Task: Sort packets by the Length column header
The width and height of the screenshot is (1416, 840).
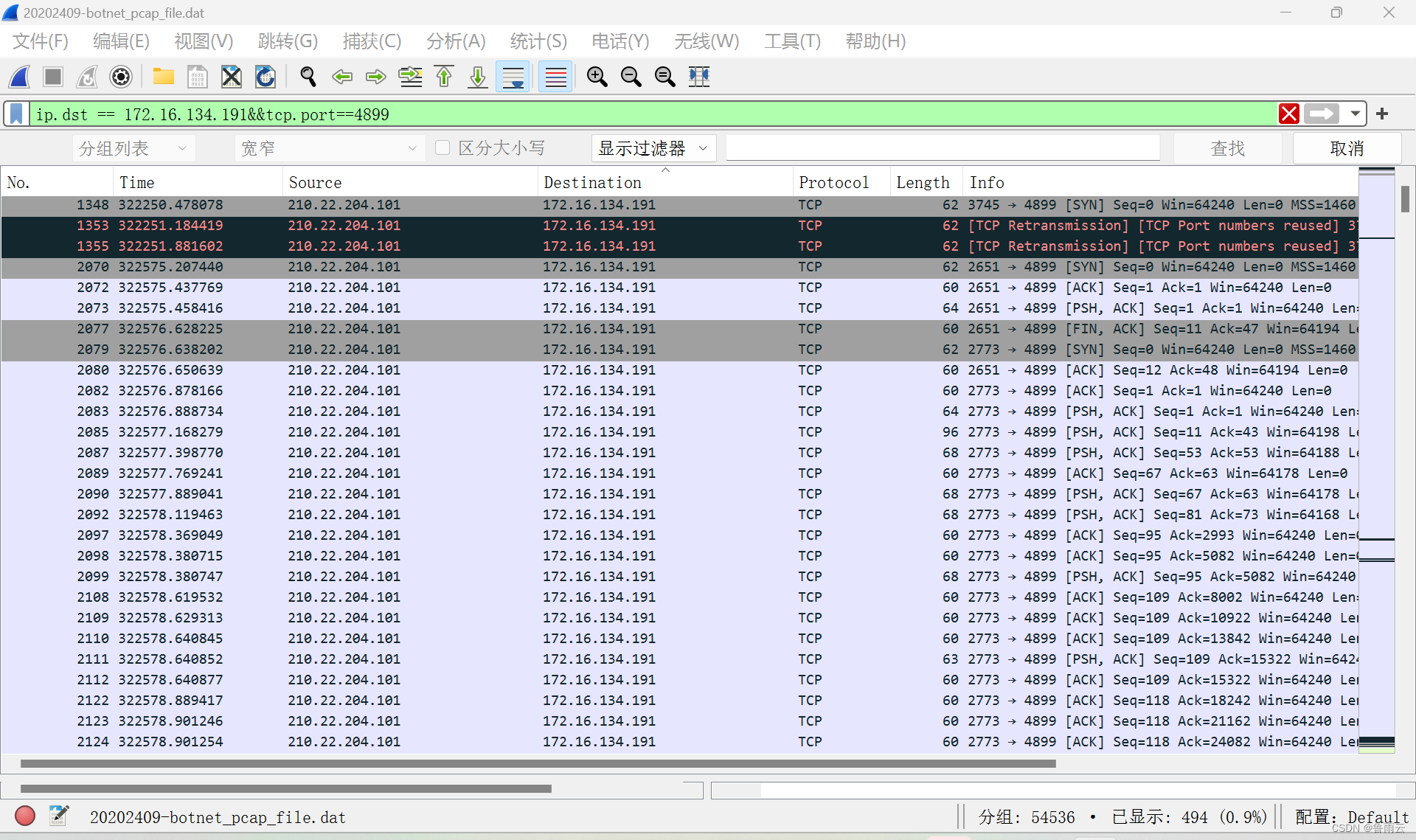Action: (x=927, y=182)
